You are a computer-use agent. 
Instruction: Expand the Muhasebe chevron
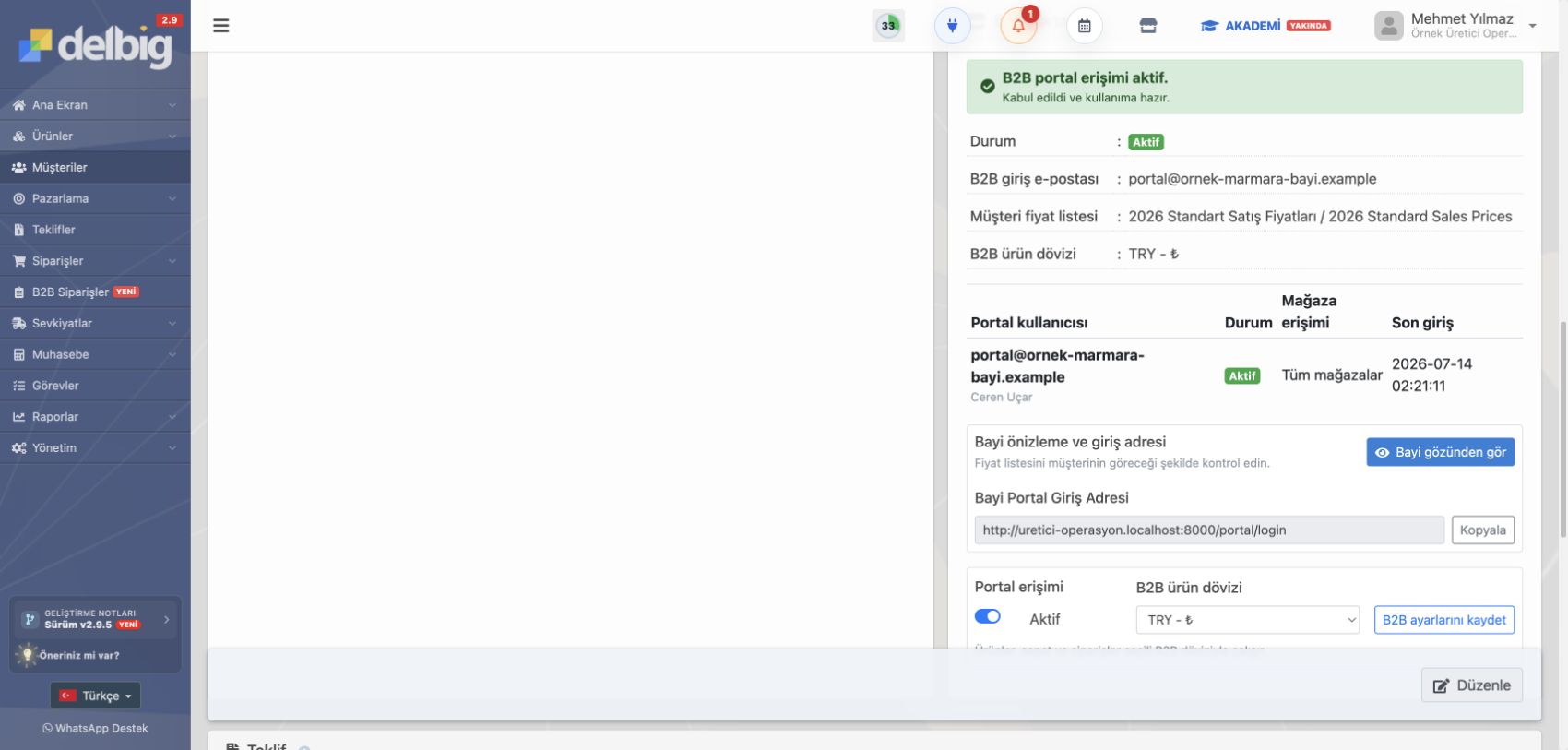point(172,354)
